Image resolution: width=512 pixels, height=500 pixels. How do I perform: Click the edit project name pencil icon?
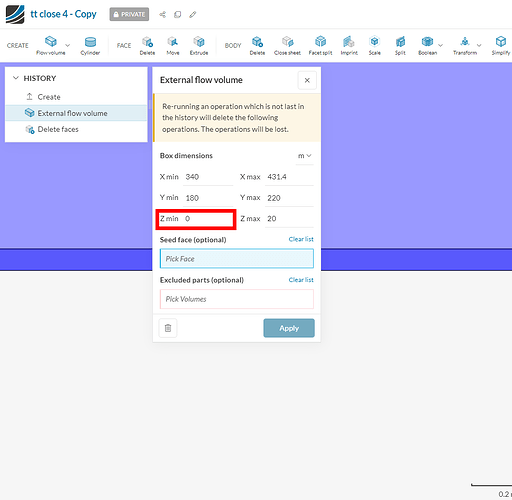click(x=193, y=14)
